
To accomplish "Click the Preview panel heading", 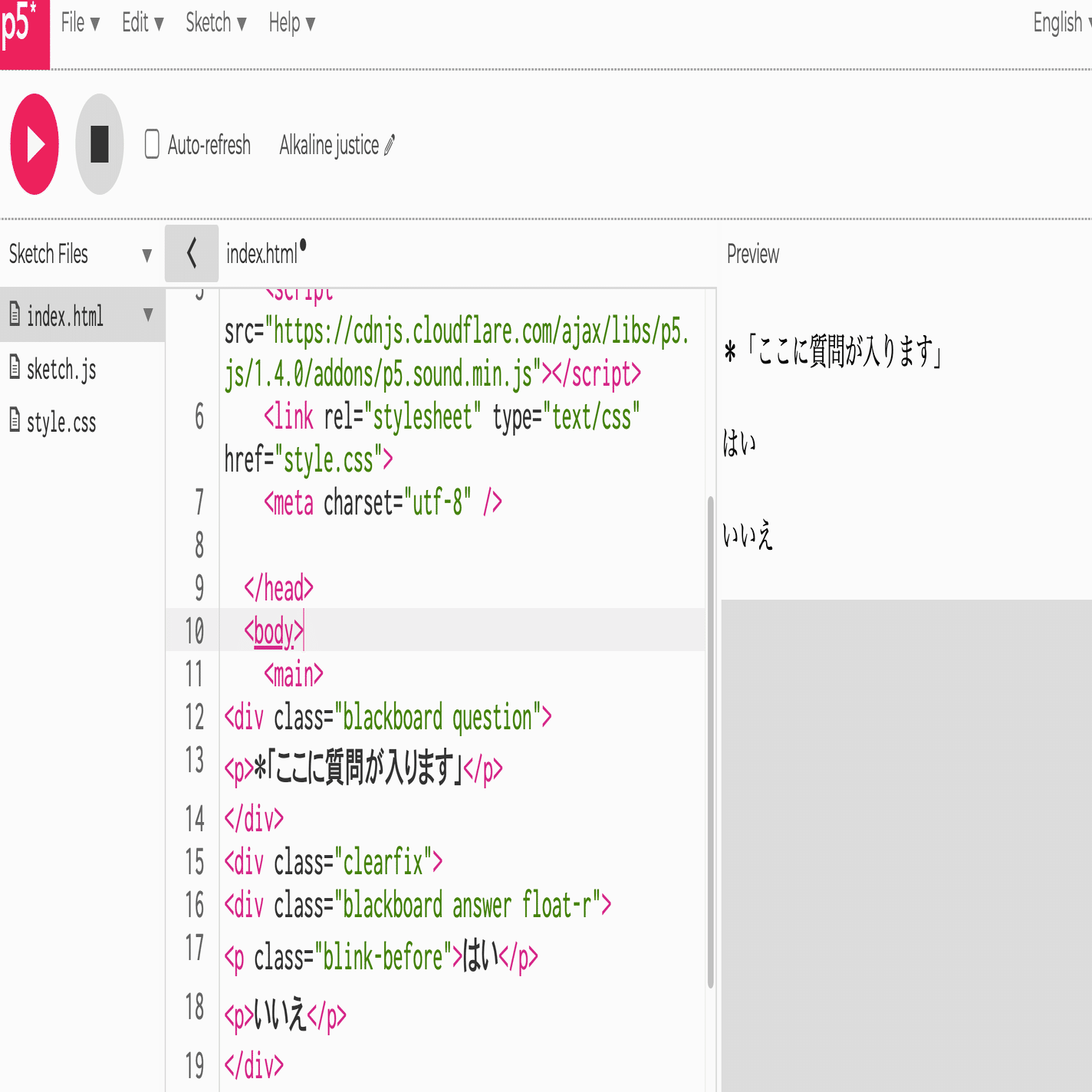I will pyautogui.click(x=753, y=255).
